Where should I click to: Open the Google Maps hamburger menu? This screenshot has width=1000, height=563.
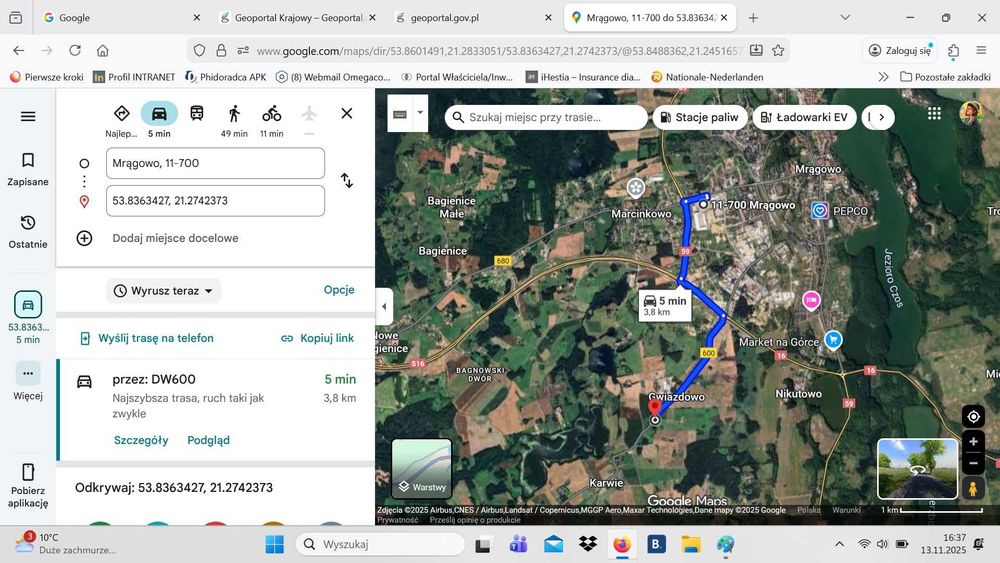(28, 116)
